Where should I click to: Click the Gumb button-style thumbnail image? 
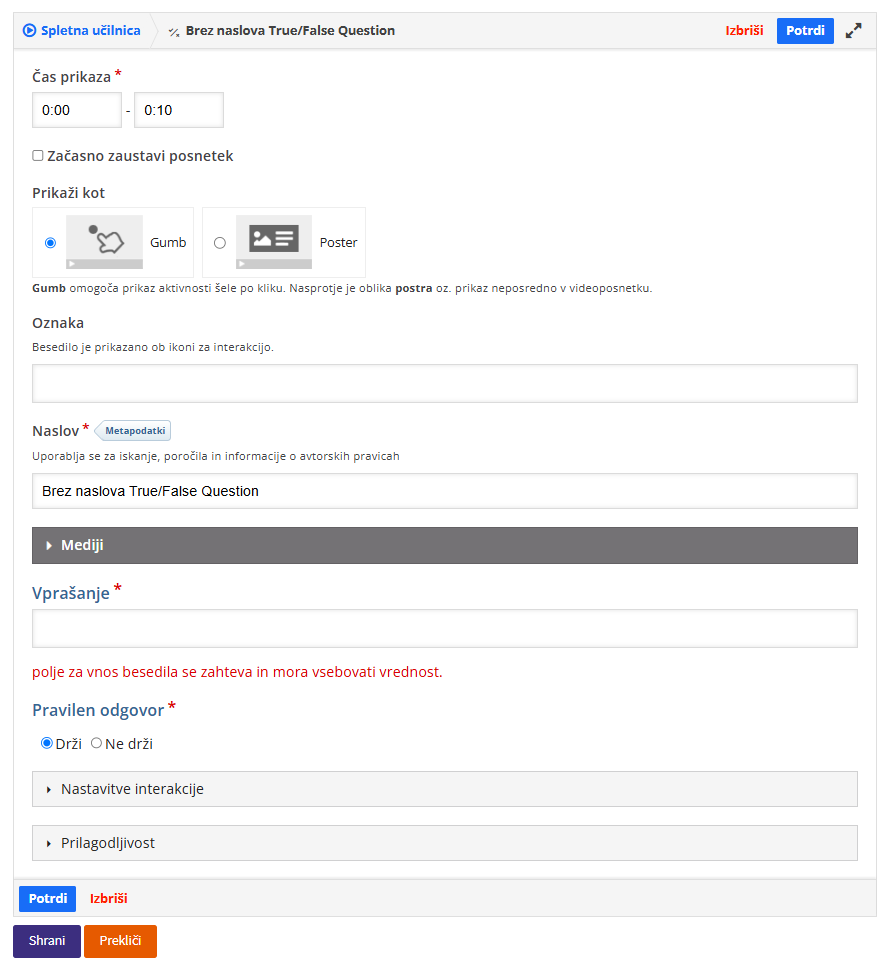pyautogui.click(x=104, y=242)
